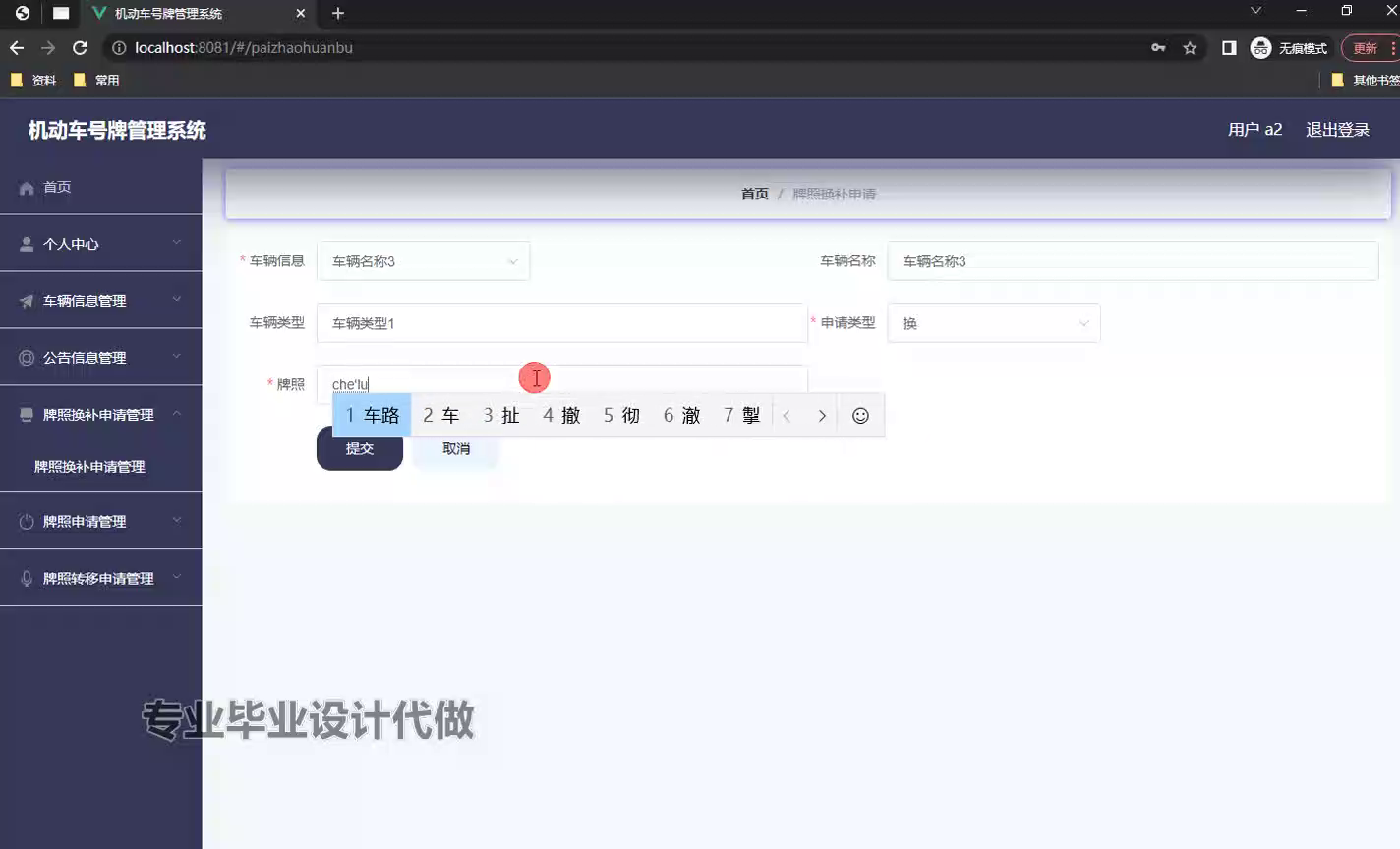
Task: Open the 申请类型 dropdown showing 换
Action: [994, 323]
